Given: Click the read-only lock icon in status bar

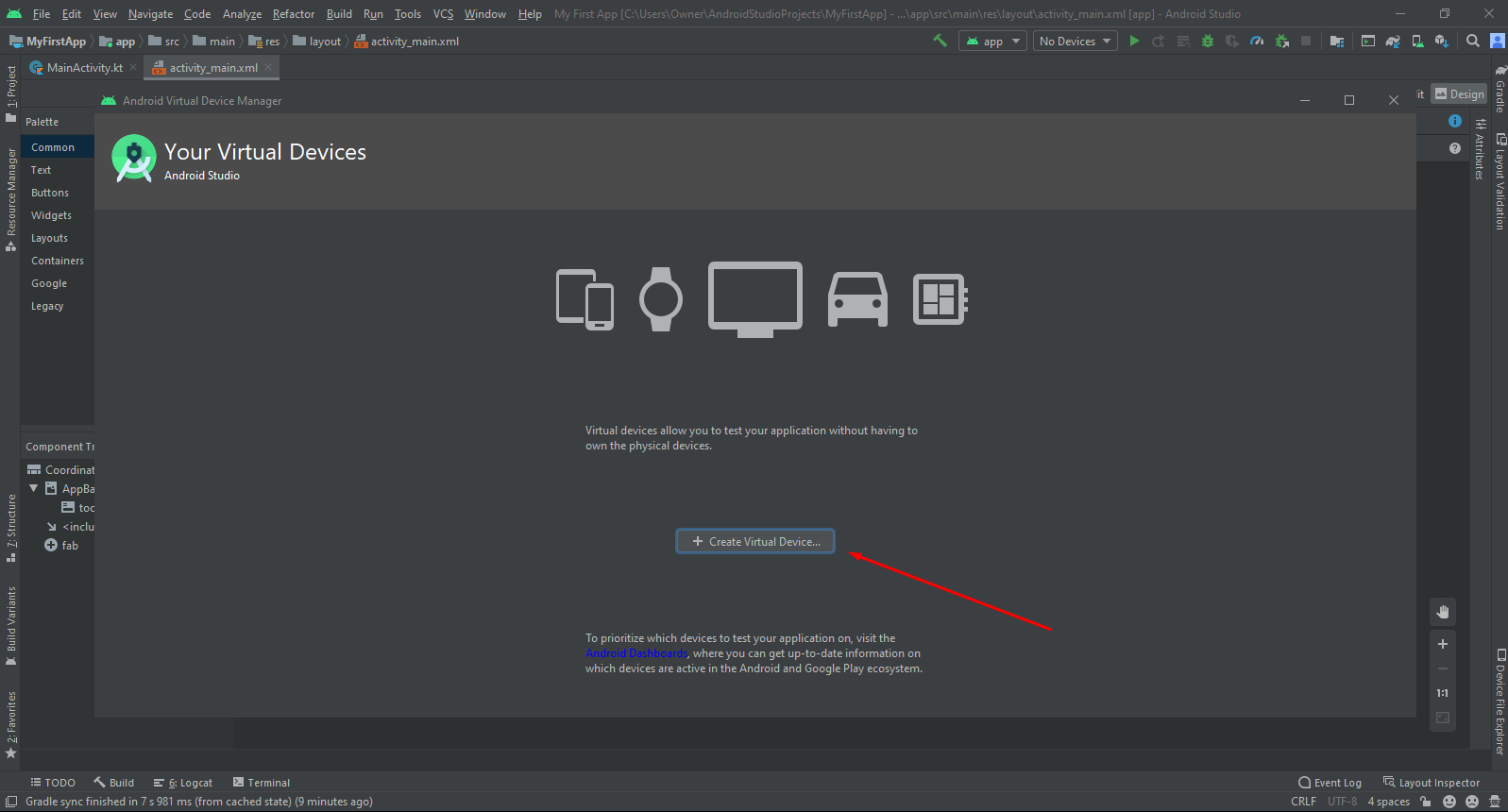Looking at the screenshot, I should pyautogui.click(x=1426, y=802).
